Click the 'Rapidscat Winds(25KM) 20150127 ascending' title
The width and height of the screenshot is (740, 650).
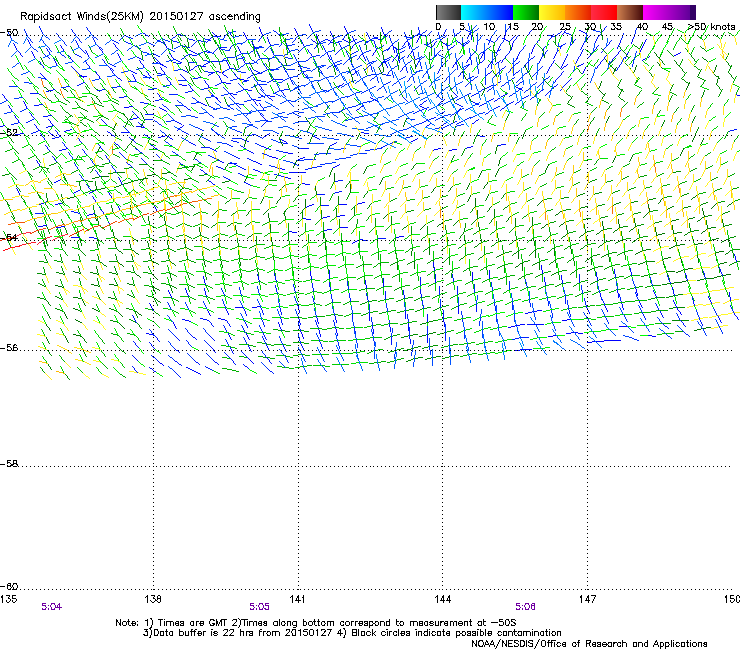tap(140, 17)
